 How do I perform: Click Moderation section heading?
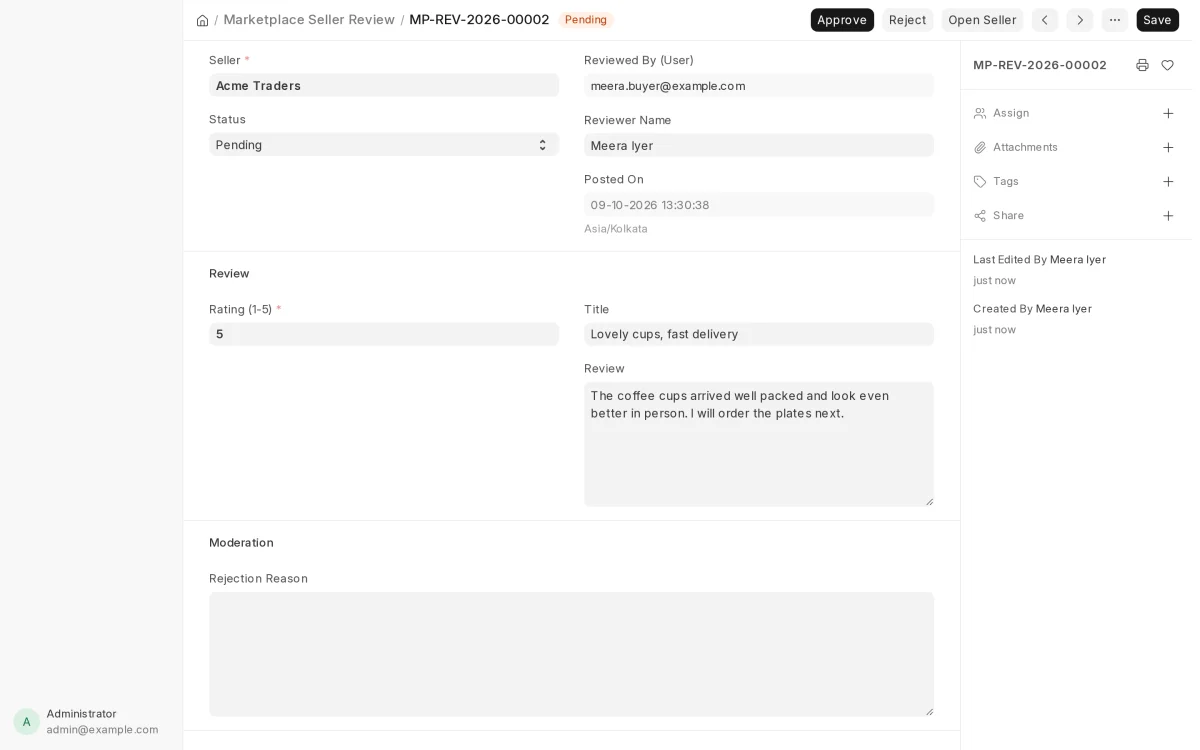(x=241, y=542)
